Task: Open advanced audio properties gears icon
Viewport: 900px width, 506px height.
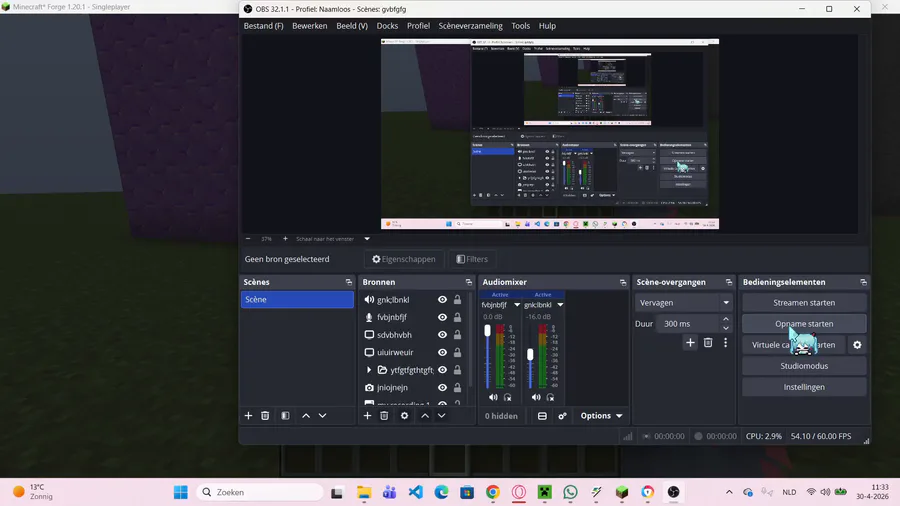Action: (x=562, y=416)
